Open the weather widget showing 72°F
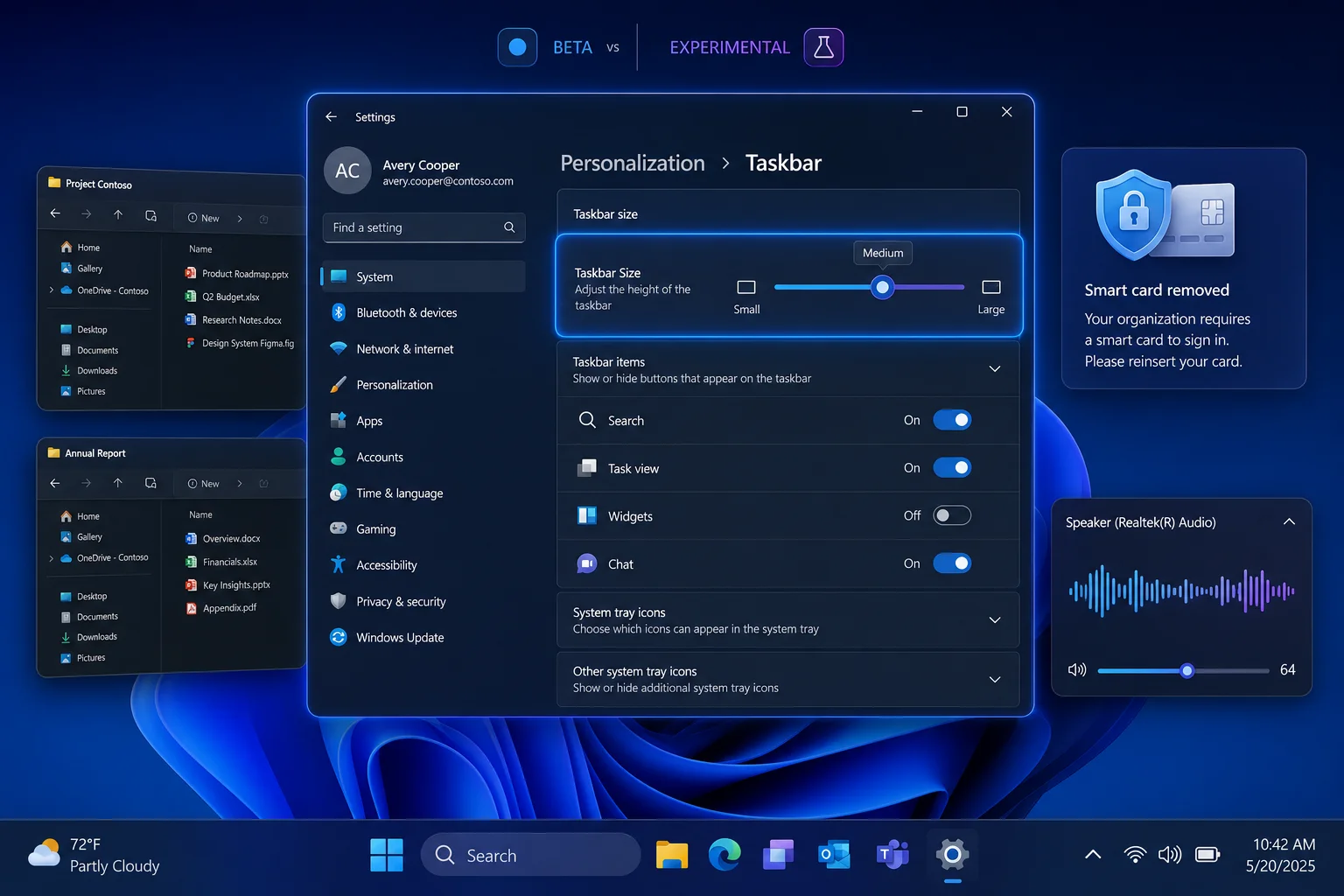 (x=94, y=855)
